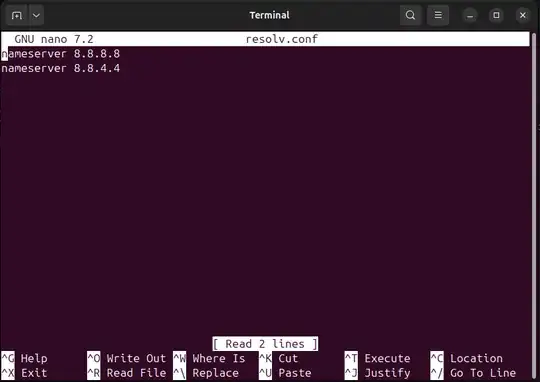
Task: Click the GNU nano 7.2 header
Action: pos(54,39)
